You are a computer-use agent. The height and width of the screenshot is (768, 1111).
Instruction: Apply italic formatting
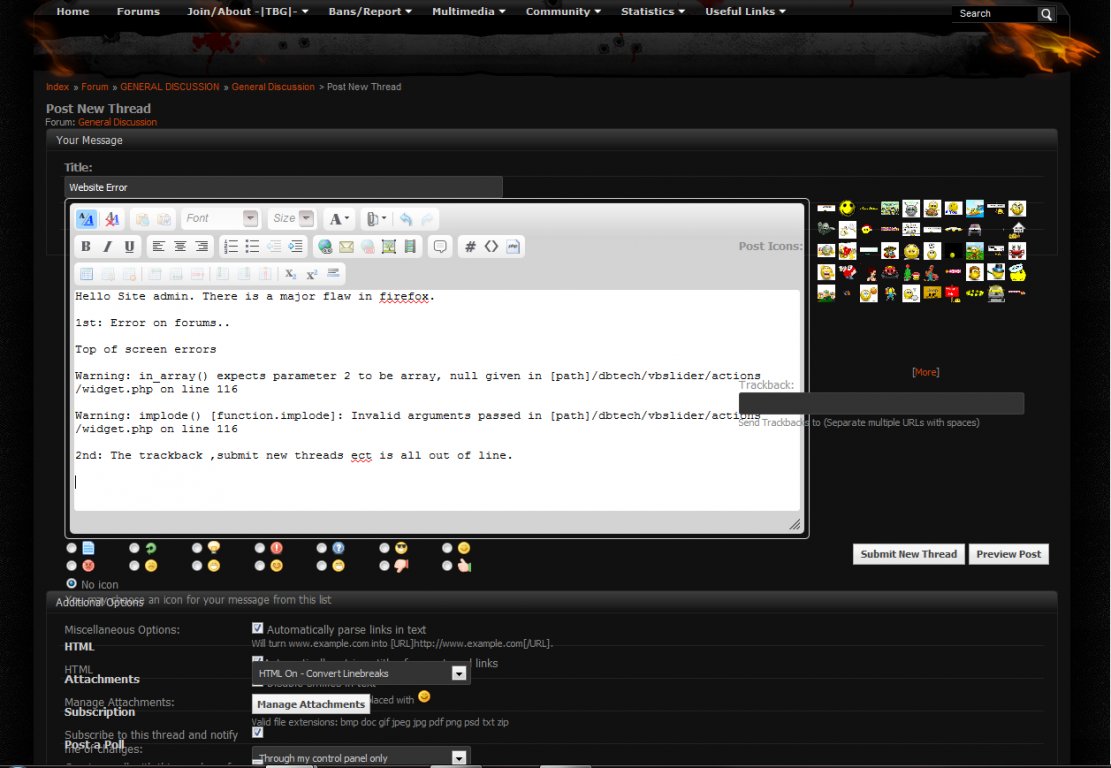click(x=107, y=247)
